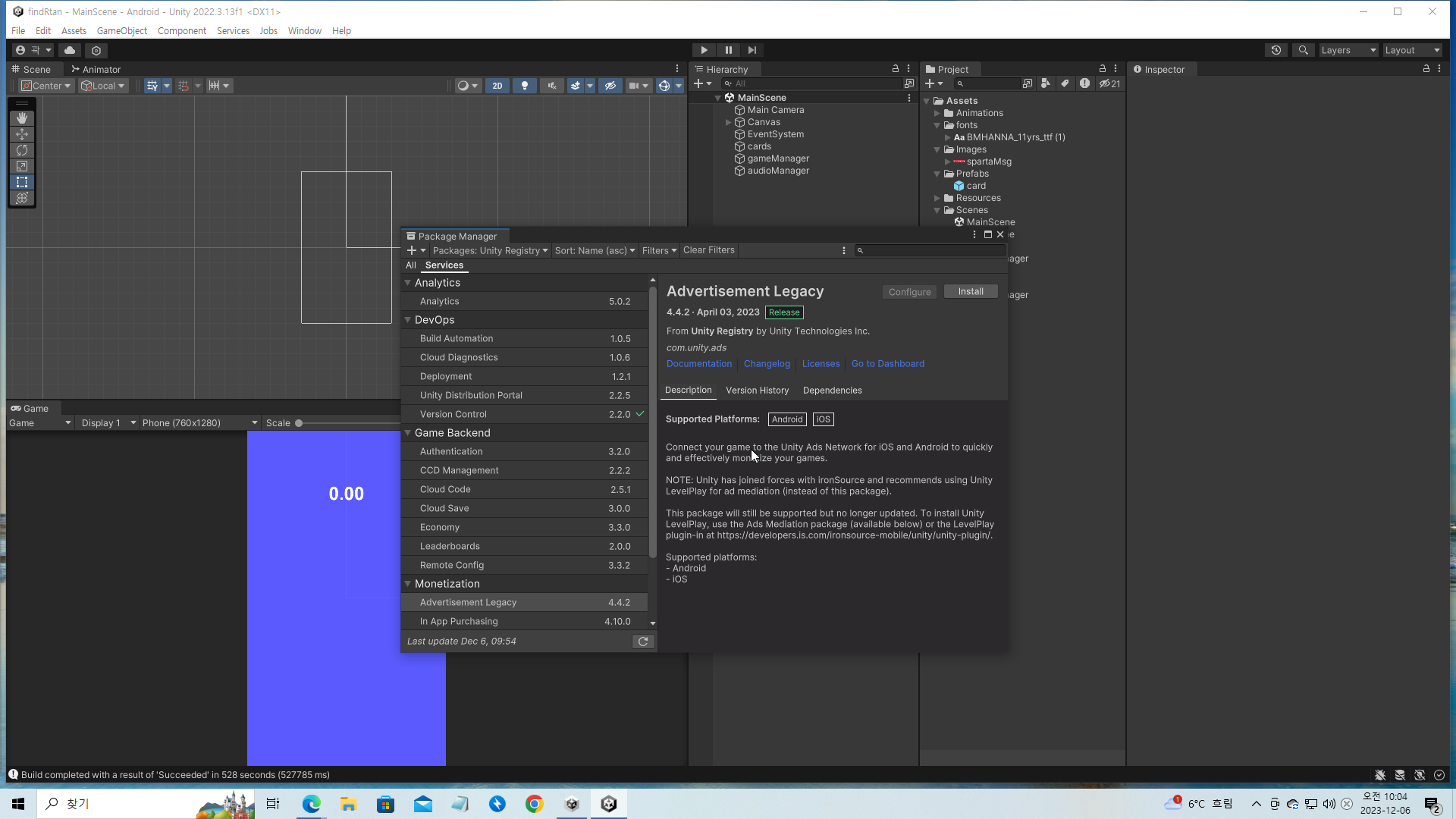The image size is (1456, 819).
Task: Open the Unity Editor taskbar icon
Action: [x=609, y=804]
